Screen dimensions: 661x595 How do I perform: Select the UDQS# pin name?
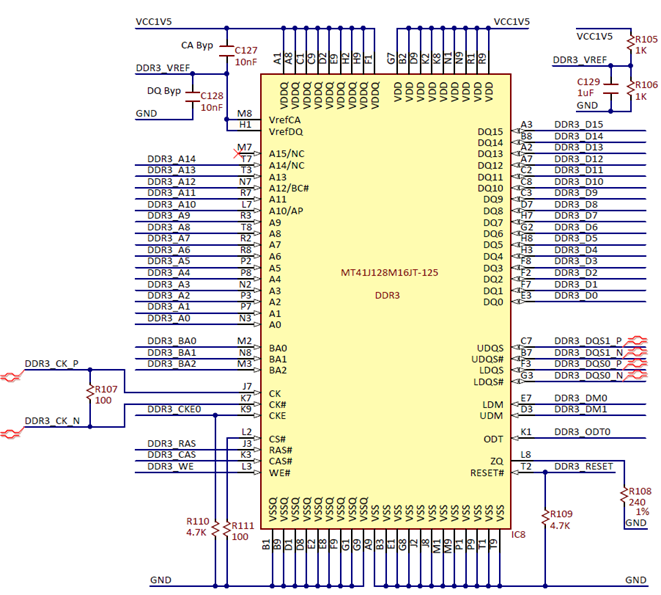tap(487, 359)
